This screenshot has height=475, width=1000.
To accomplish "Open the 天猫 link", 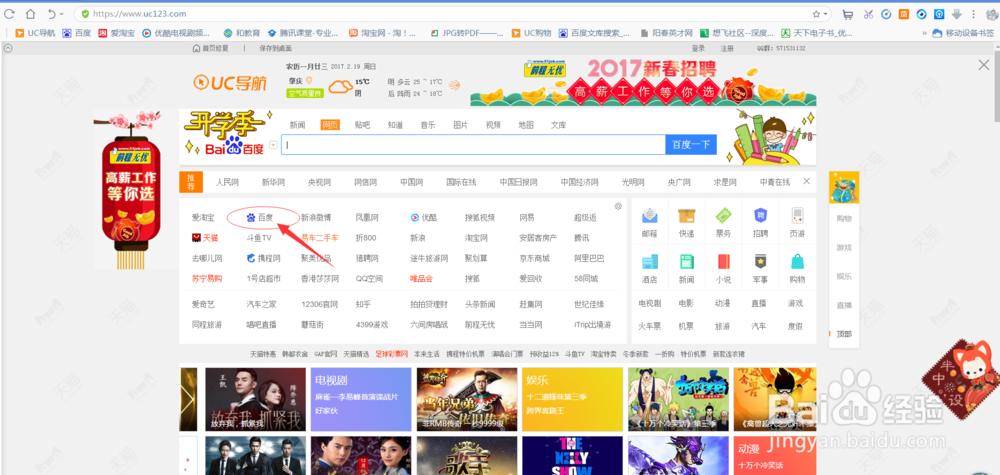I will [x=205, y=238].
